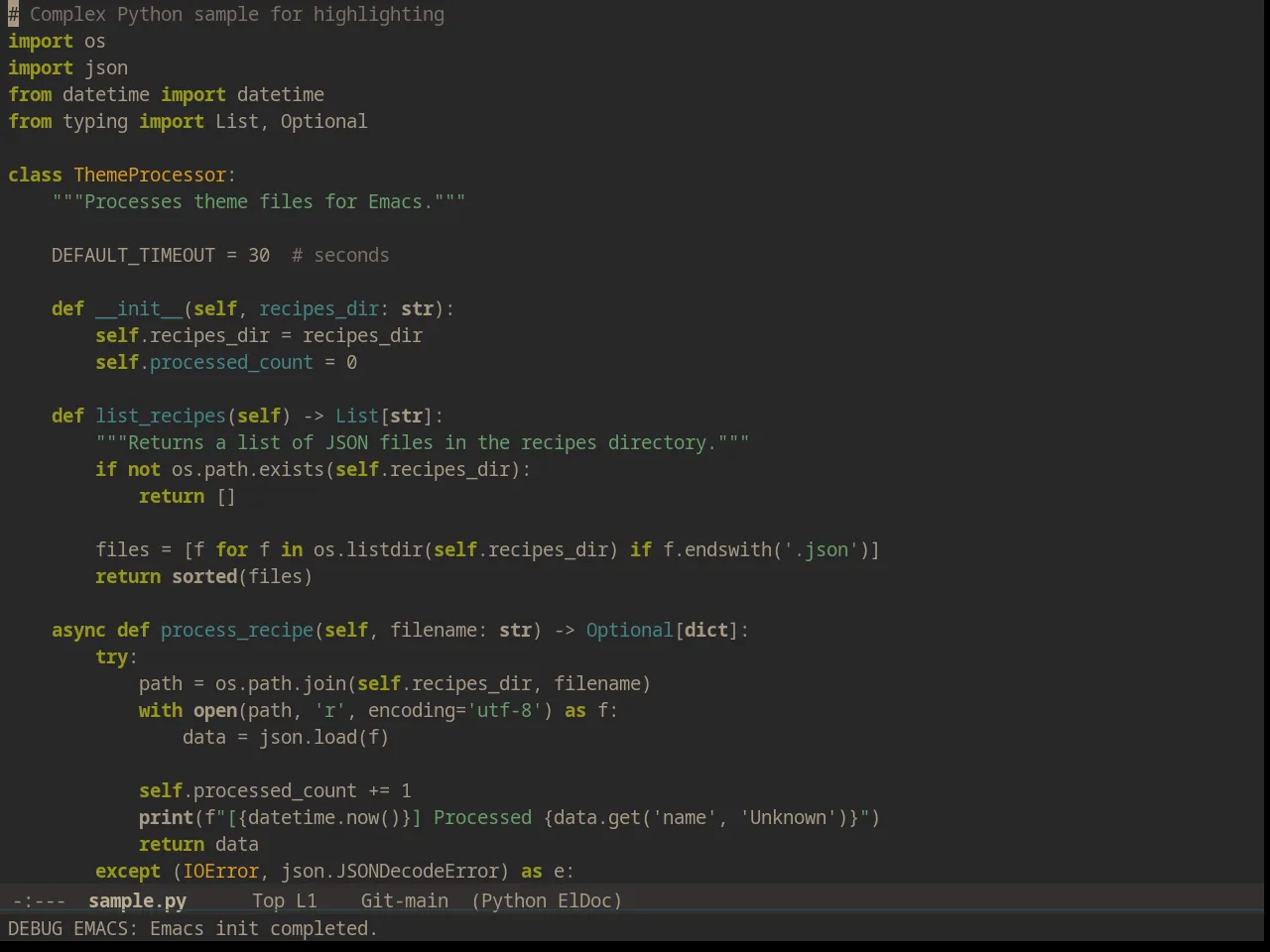Click the '.json' string literal
1270x952 pixels.
(x=821, y=549)
